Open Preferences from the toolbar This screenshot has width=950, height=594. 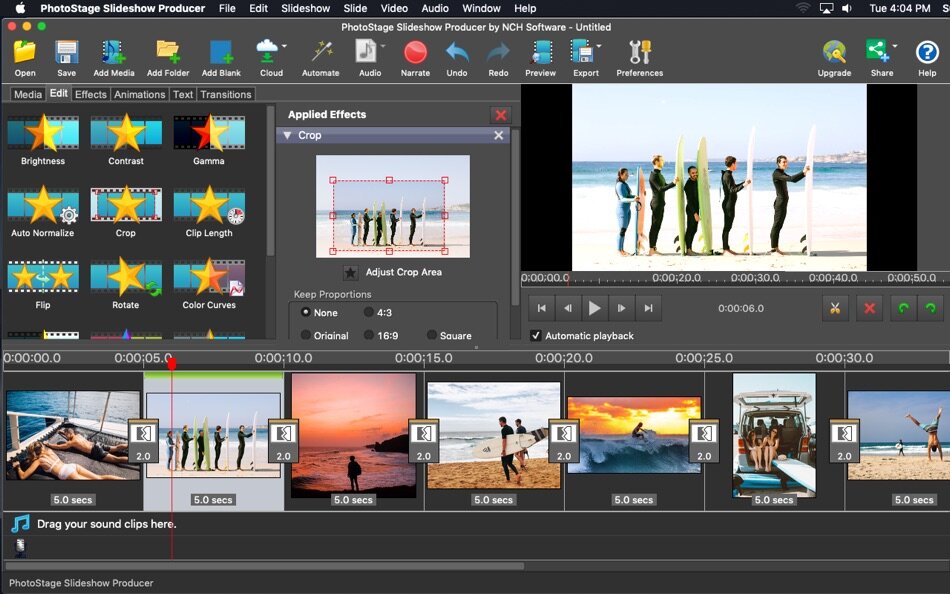(x=640, y=53)
